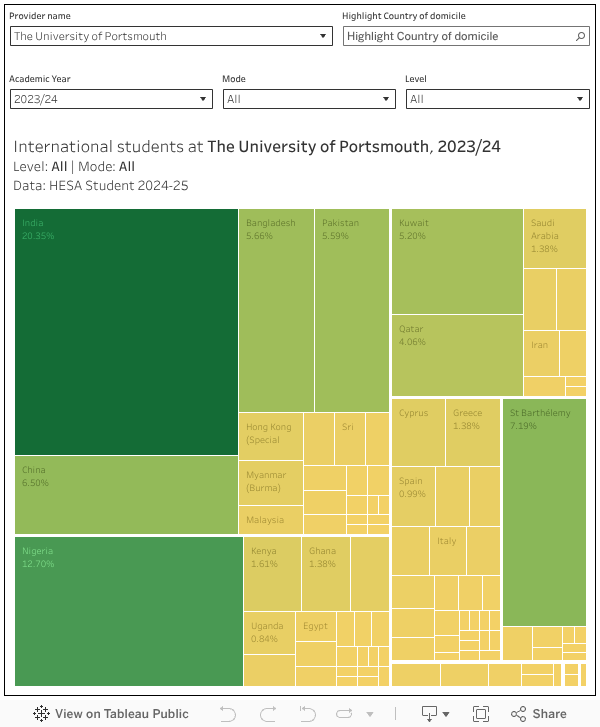
Task: Click the Refresh data icon
Action: (x=346, y=714)
